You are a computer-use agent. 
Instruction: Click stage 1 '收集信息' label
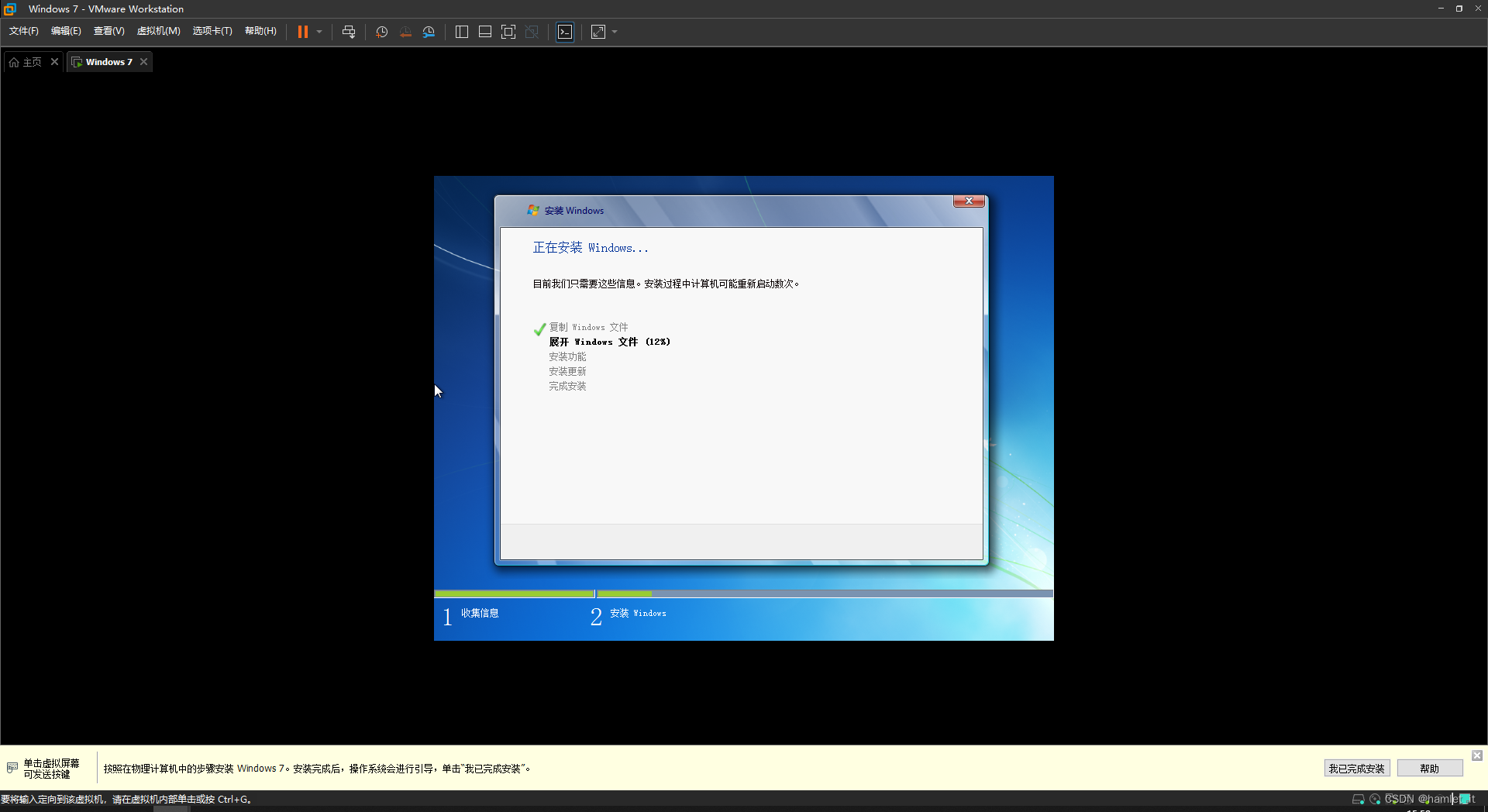(x=480, y=613)
